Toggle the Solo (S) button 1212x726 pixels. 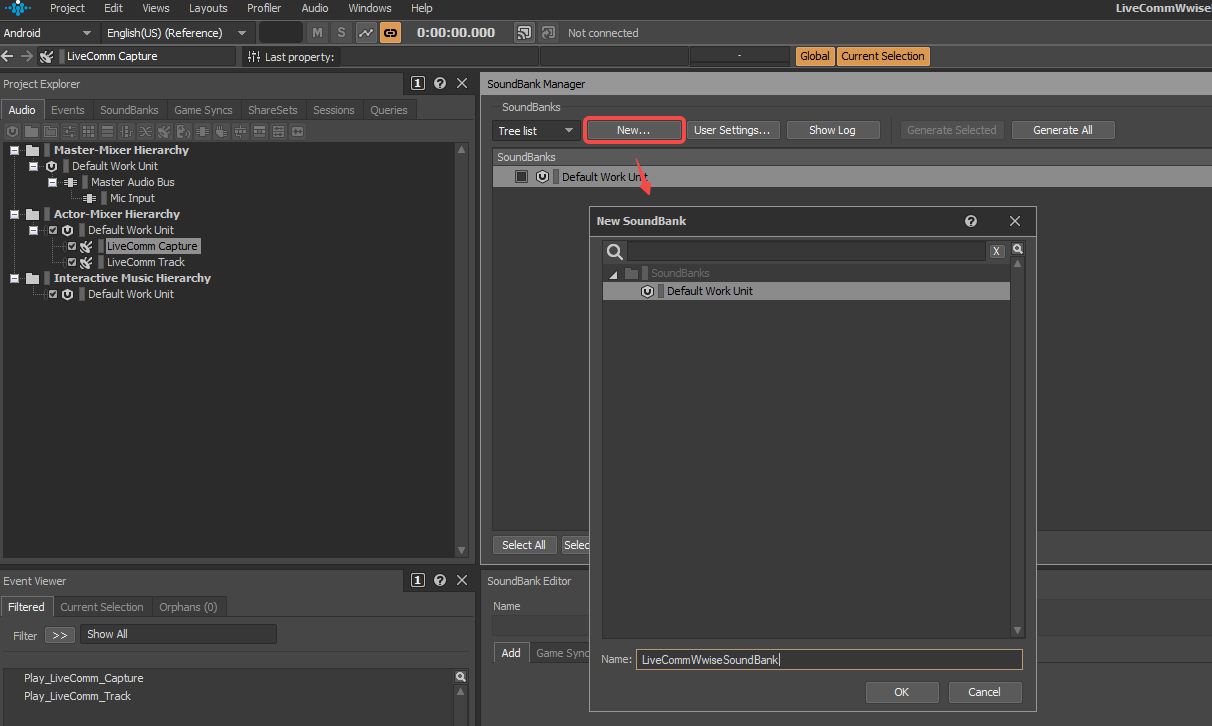[342, 33]
